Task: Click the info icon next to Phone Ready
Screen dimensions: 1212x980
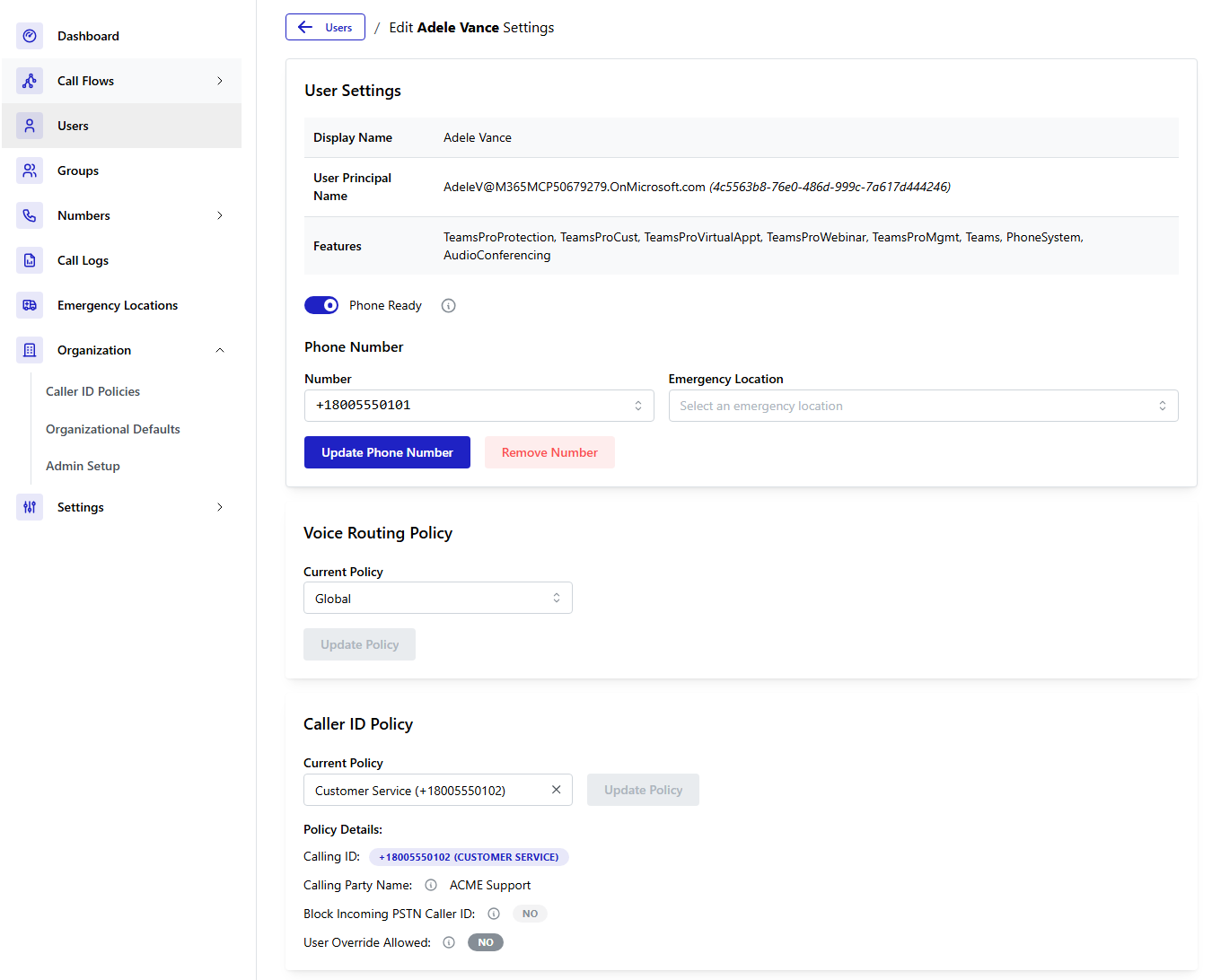Action: pos(449,306)
